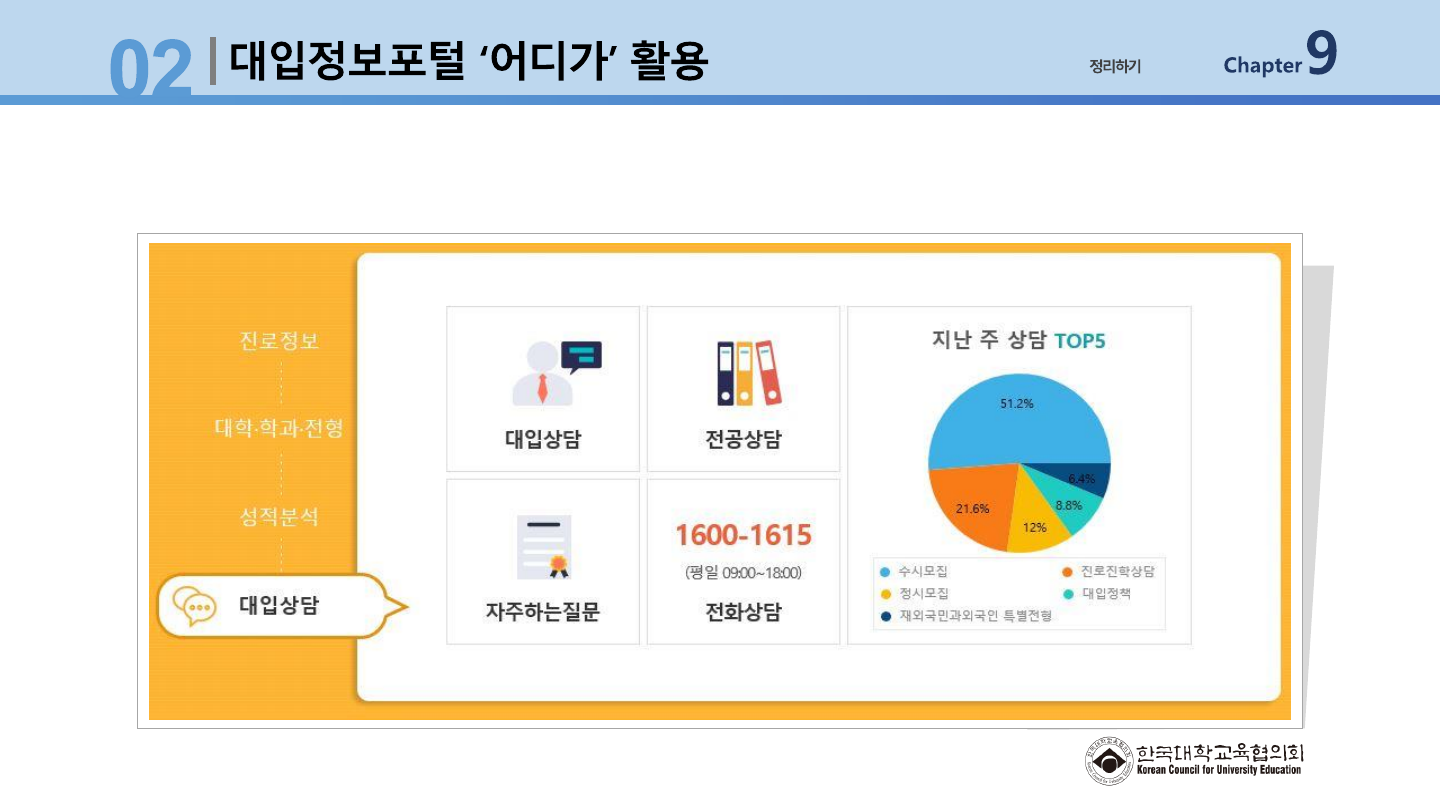The width and height of the screenshot is (1440, 810).
Task: Click the 재외국민과외국인 특별전형 legend label
Action: click(975, 616)
